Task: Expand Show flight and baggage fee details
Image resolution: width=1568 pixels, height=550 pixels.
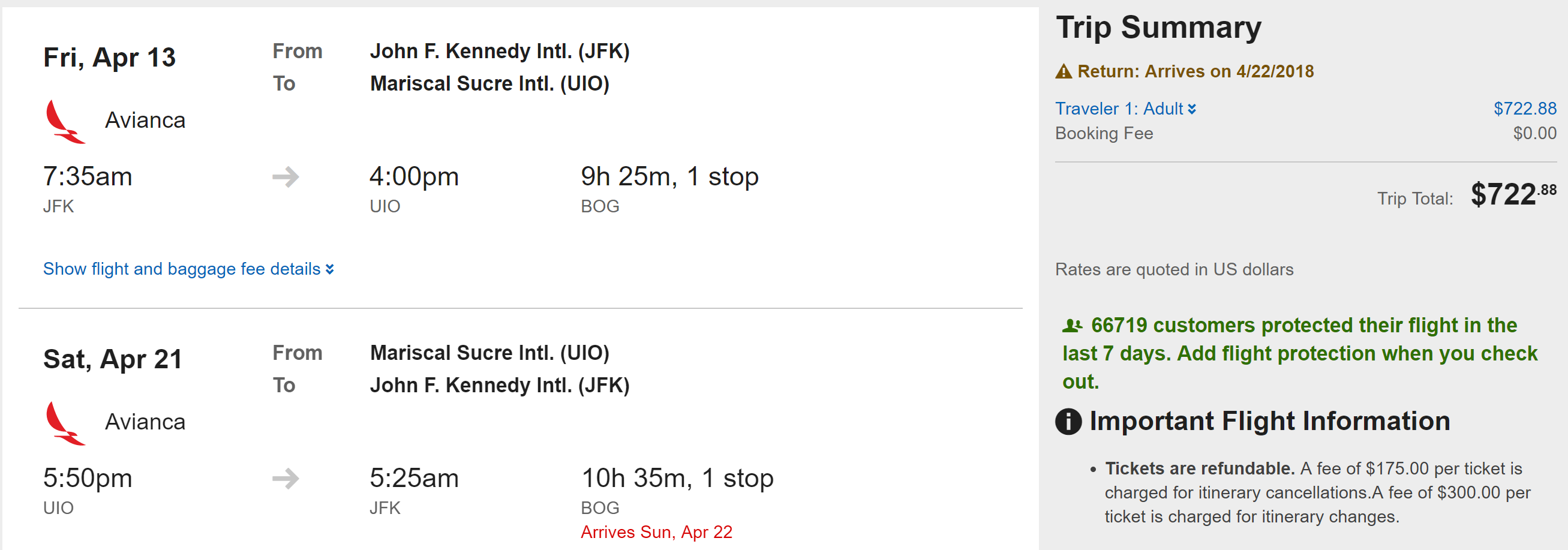Action: point(188,269)
